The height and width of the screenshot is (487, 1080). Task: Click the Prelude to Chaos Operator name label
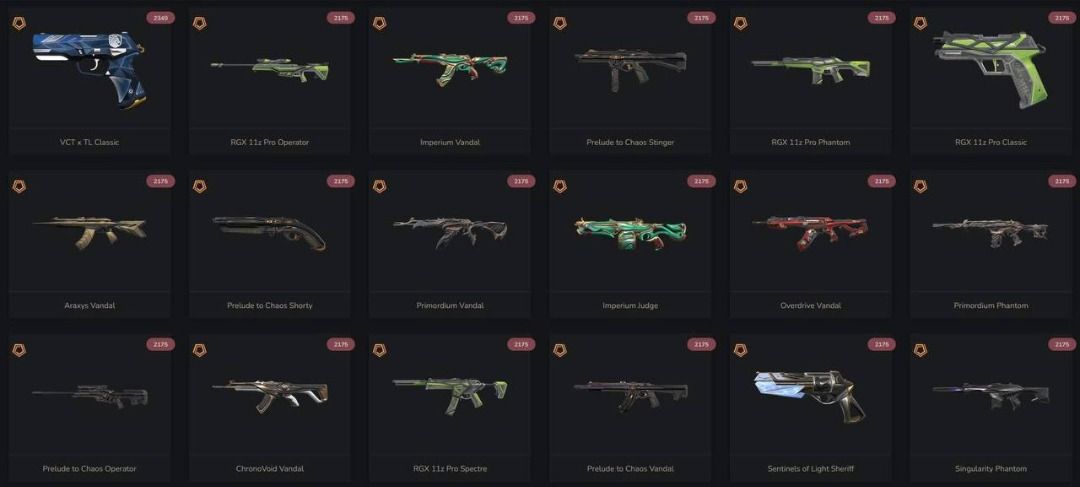(90, 468)
